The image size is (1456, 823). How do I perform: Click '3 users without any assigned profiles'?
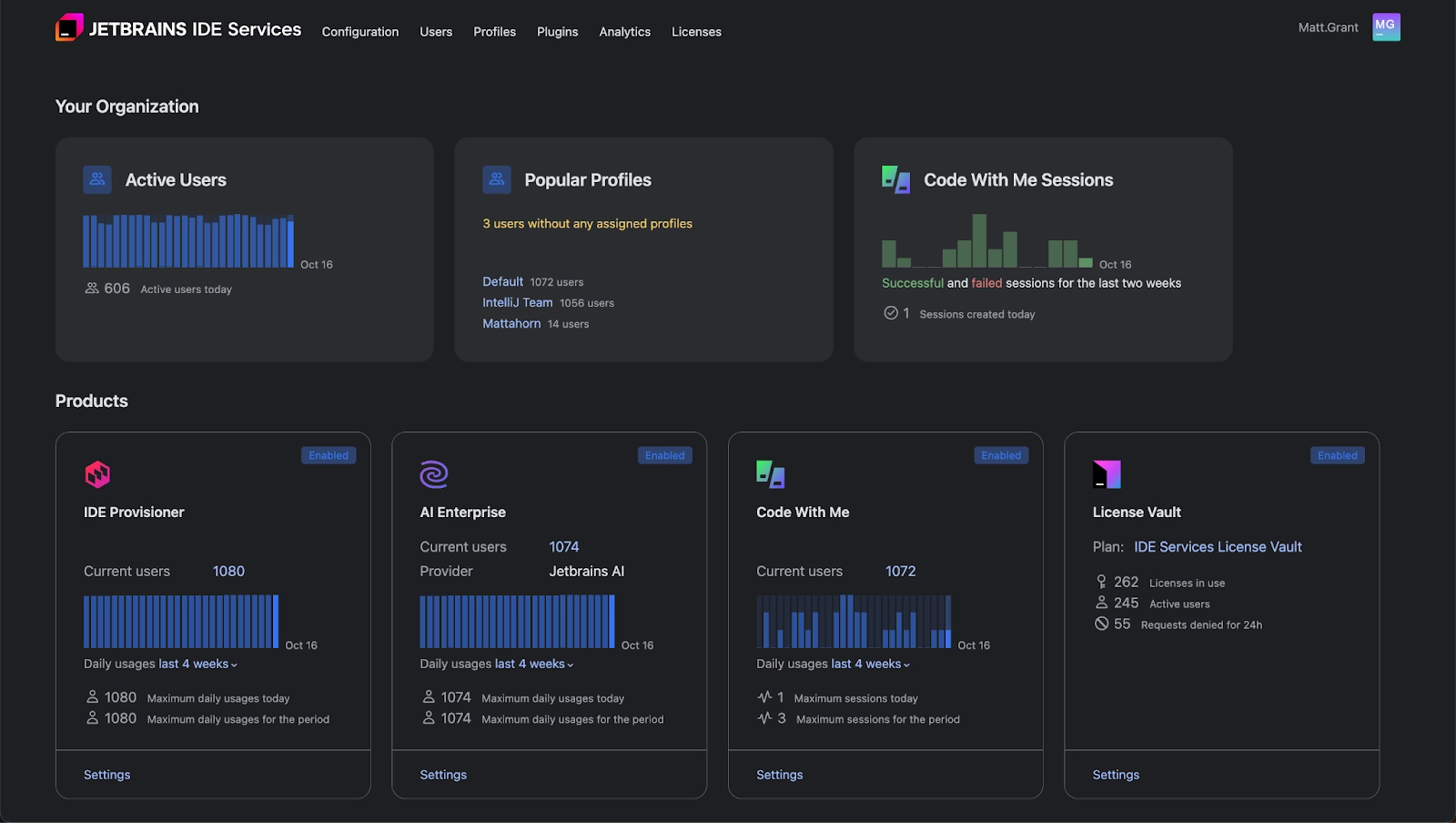point(587,223)
